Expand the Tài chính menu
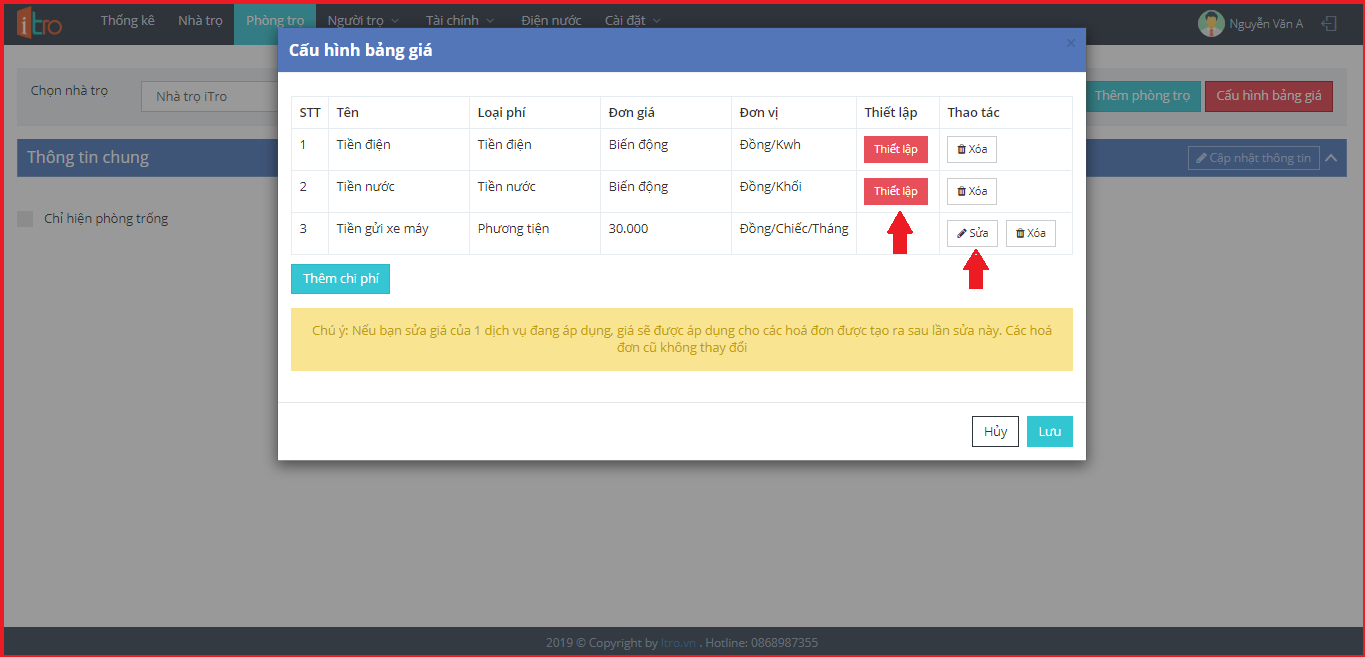The height and width of the screenshot is (657, 1365). click(459, 21)
